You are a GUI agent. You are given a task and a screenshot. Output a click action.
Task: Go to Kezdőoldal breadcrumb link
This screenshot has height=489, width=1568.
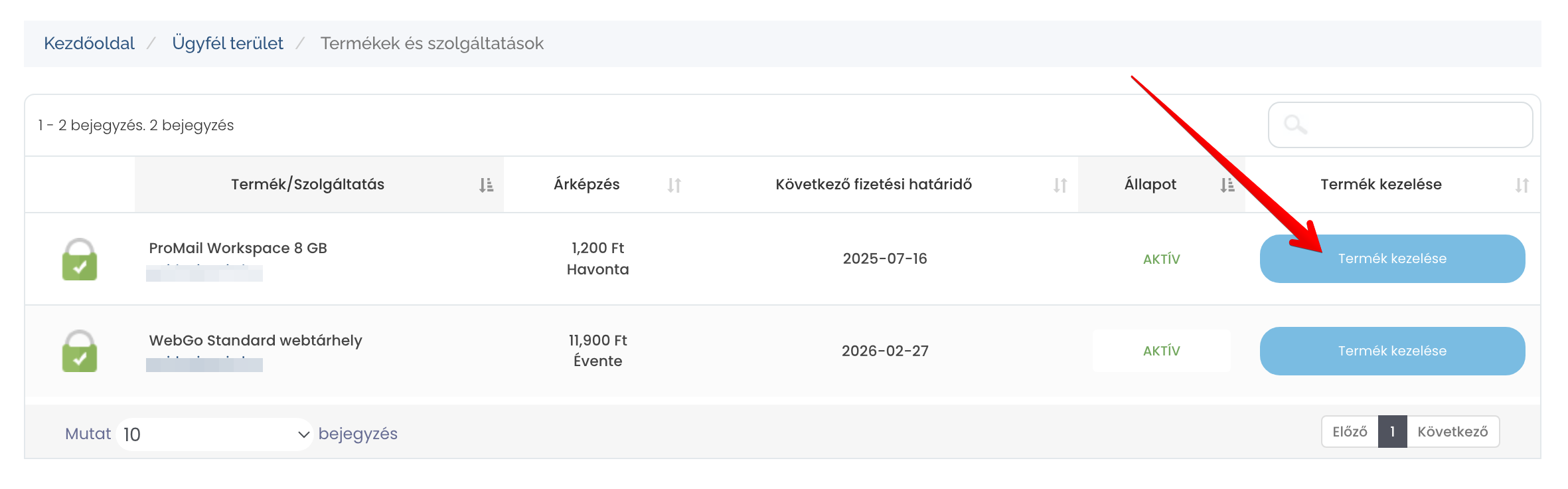(x=89, y=43)
